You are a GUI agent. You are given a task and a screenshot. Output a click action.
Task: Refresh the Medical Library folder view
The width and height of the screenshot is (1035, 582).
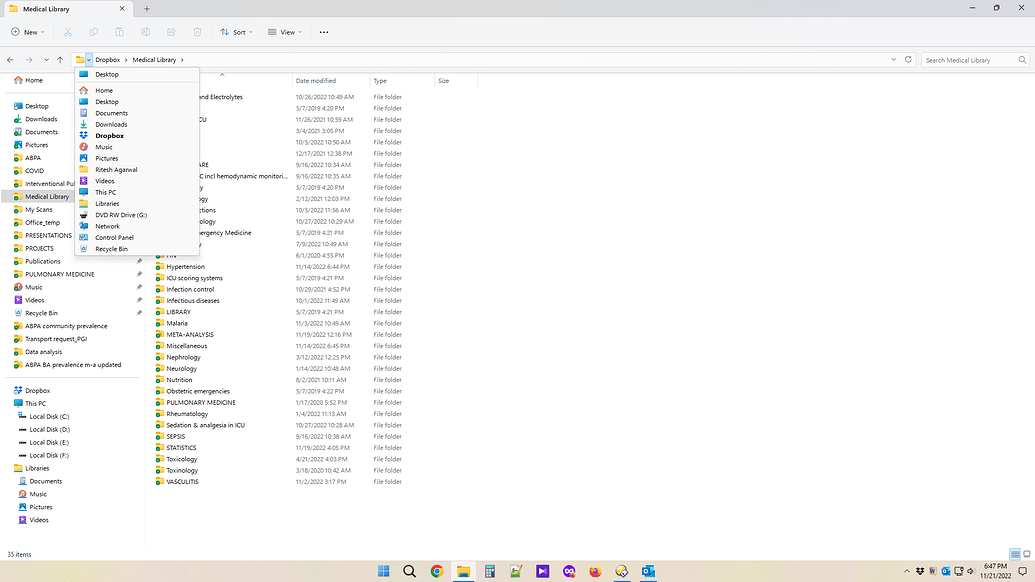click(x=908, y=59)
